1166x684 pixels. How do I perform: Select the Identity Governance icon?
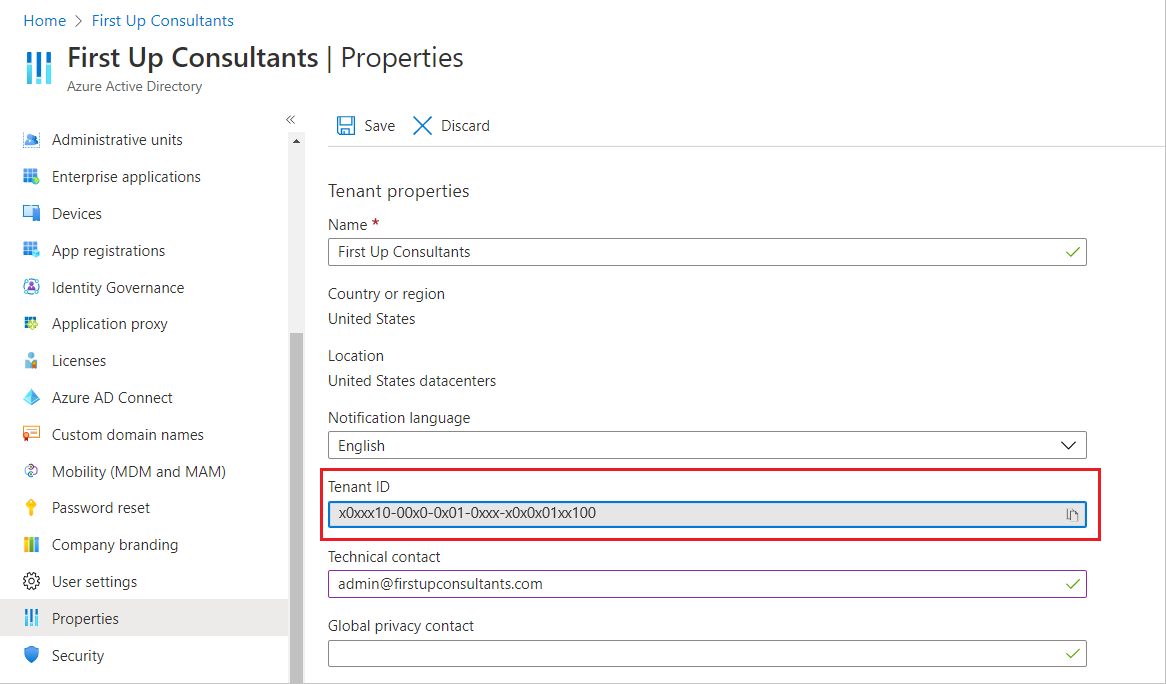pos(33,287)
